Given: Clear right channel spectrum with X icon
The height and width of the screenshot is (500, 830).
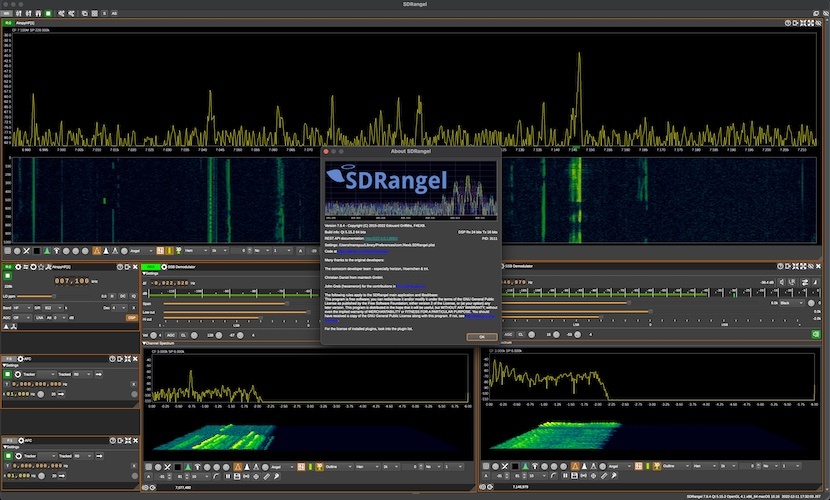Looking at the screenshot, I should [x=505, y=466].
